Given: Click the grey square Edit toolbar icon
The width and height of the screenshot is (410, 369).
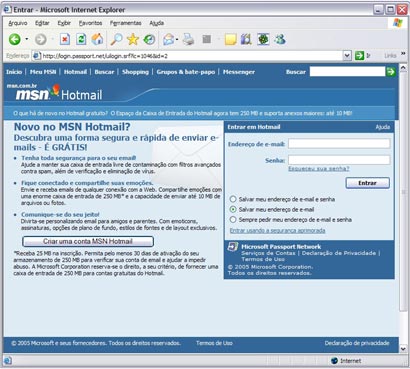Looking at the screenshot, I should 207,39.
